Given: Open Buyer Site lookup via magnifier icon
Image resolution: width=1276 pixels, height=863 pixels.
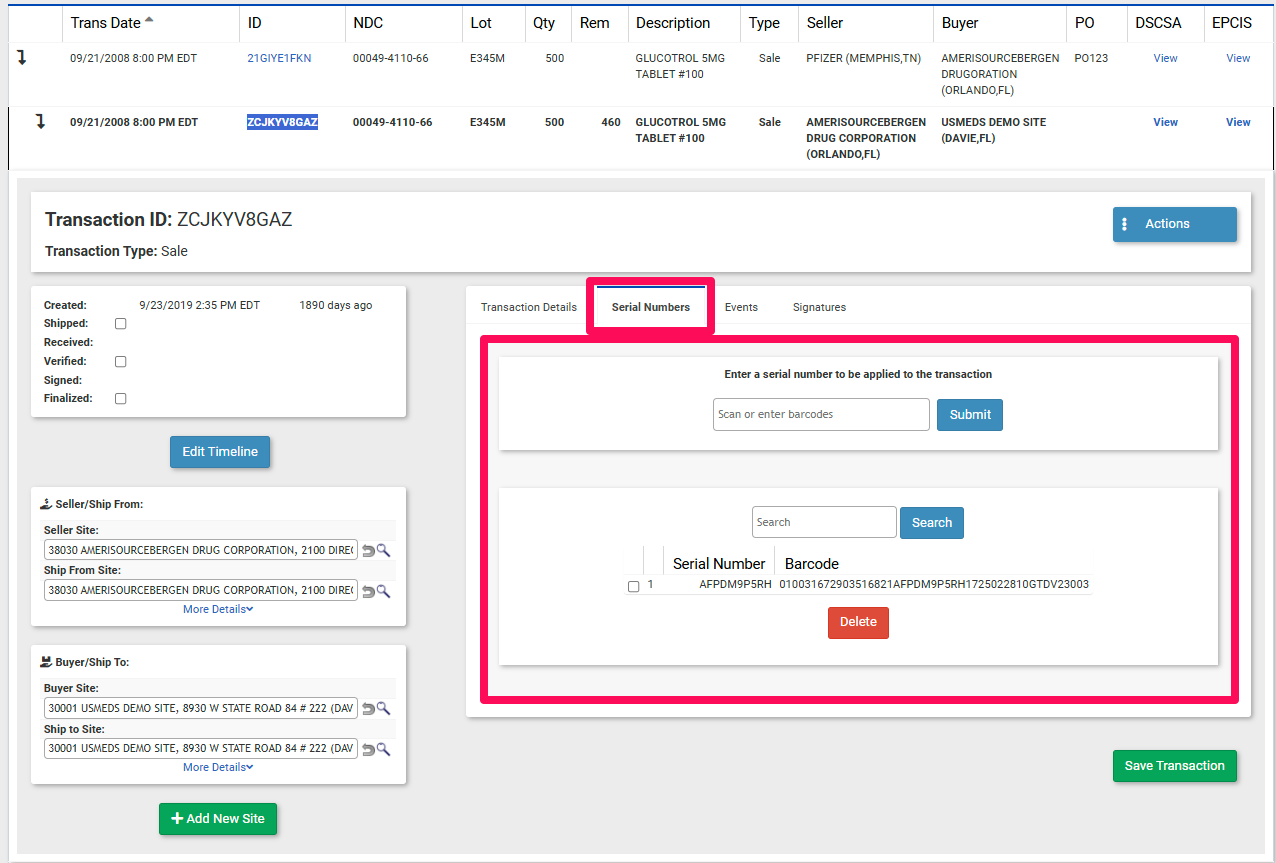Looking at the screenshot, I should [383, 708].
